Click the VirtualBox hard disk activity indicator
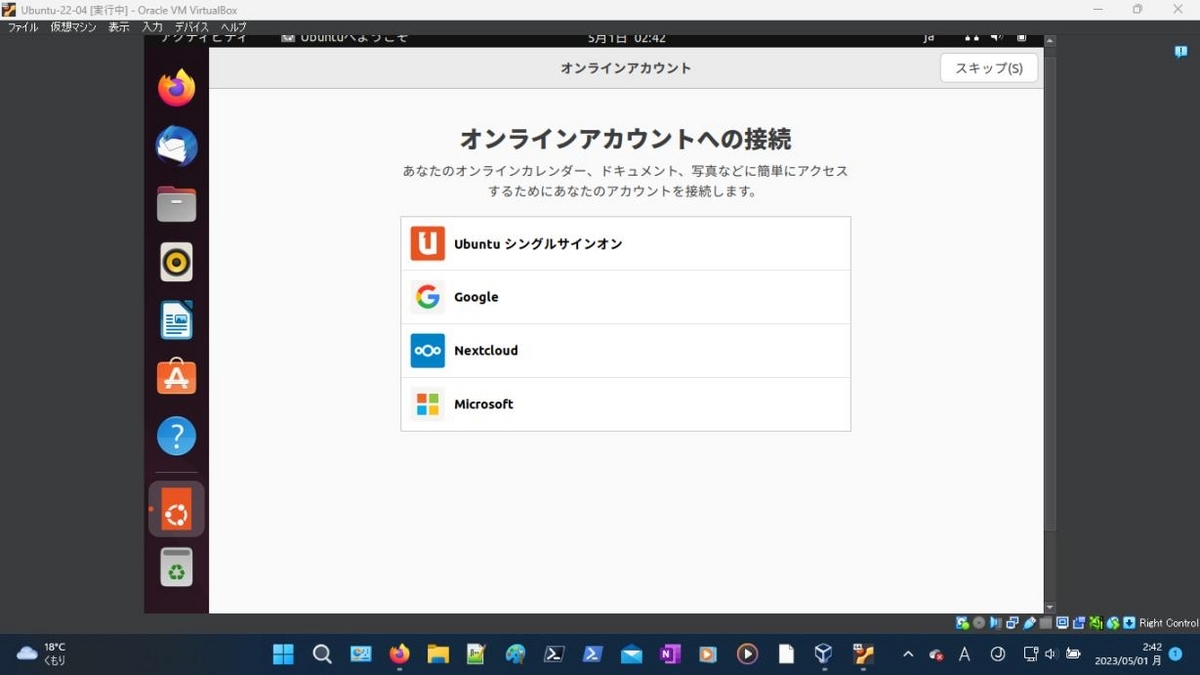This screenshot has width=1200, height=675. 962,623
